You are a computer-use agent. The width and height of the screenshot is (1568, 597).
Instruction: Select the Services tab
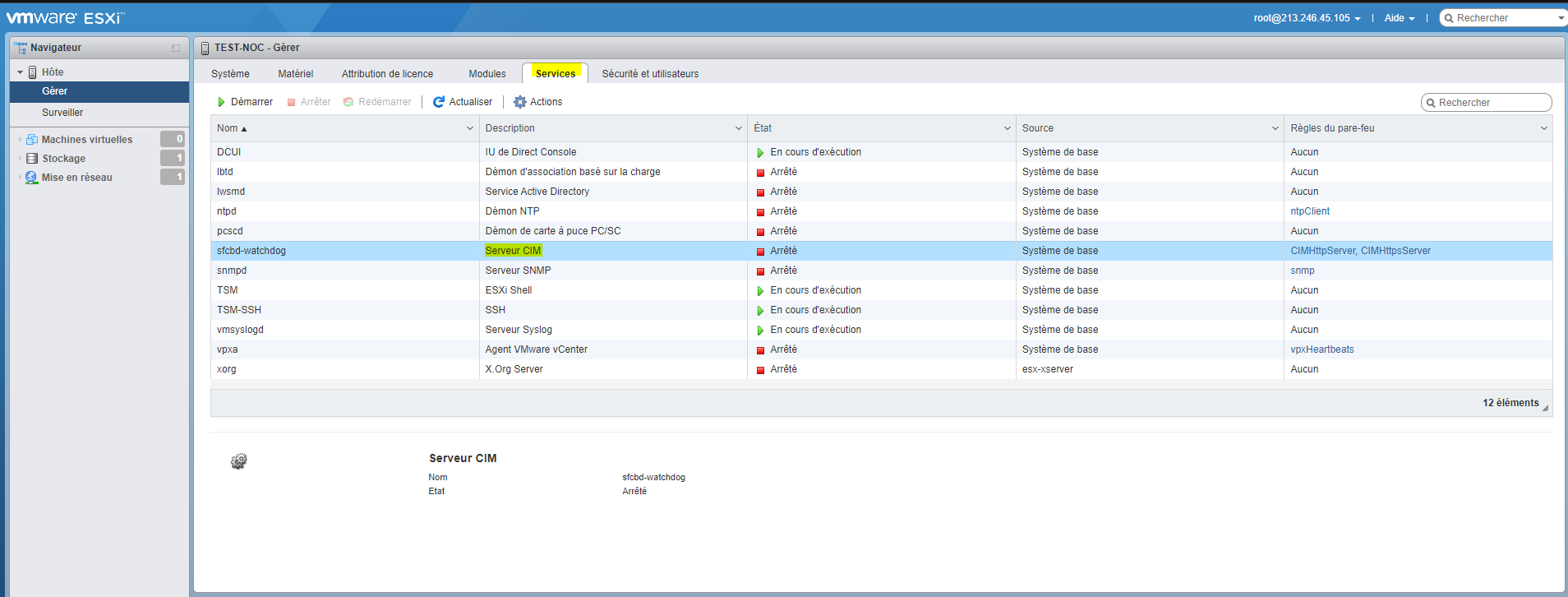[x=556, y=73]
